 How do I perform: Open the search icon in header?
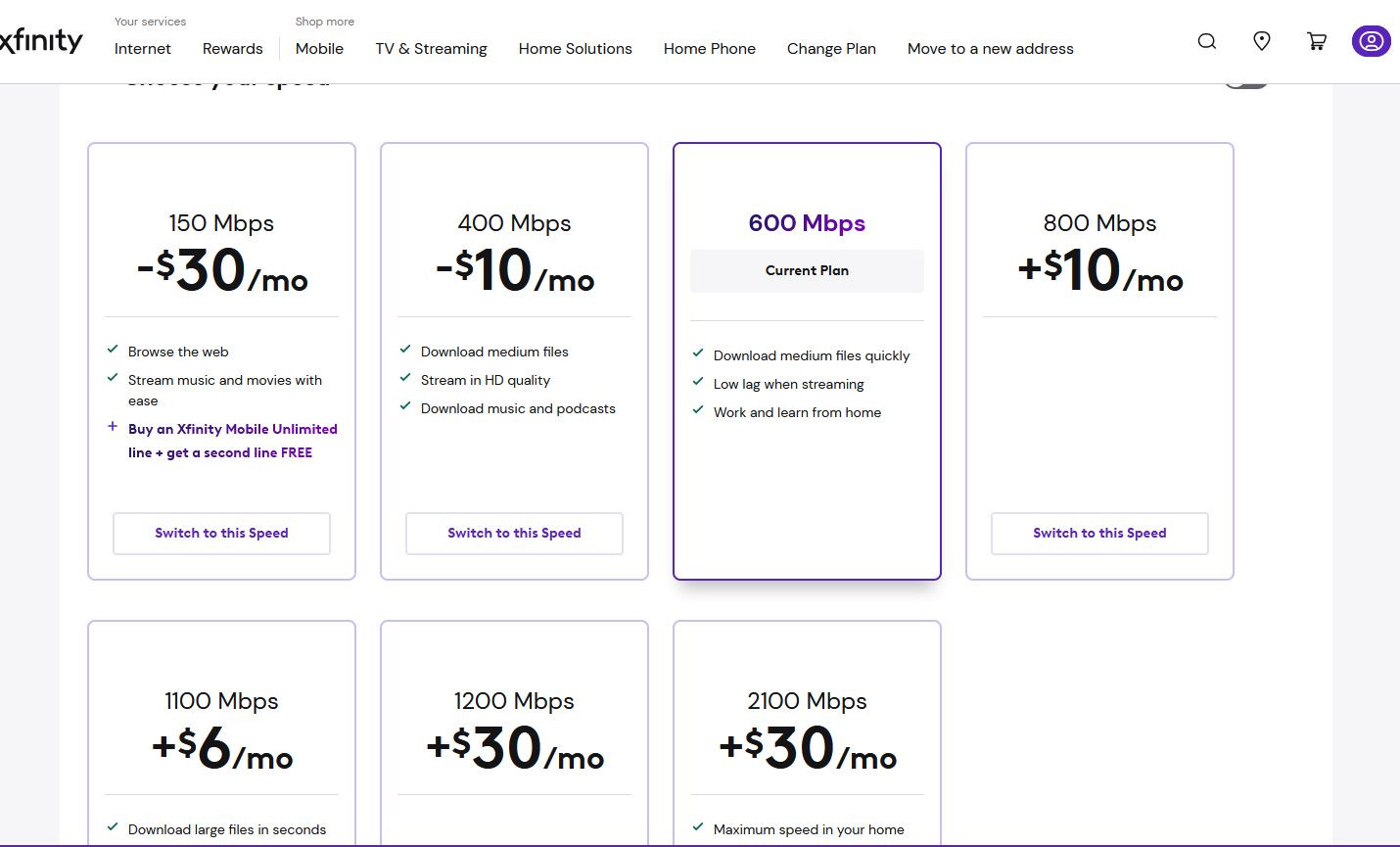1207,41
